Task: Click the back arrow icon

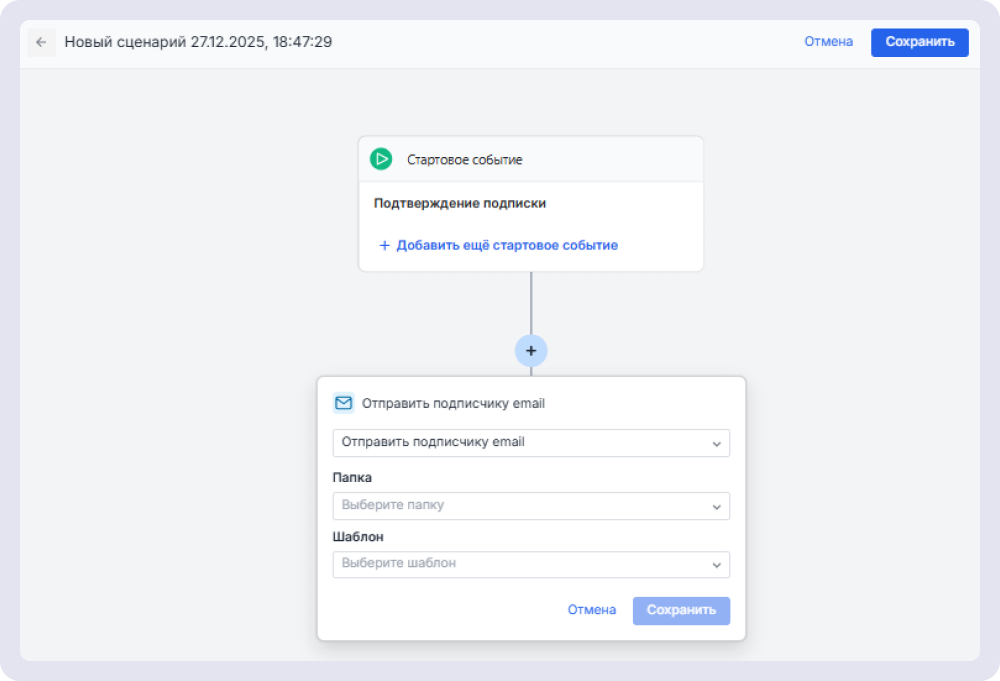Action: point(41,42)
